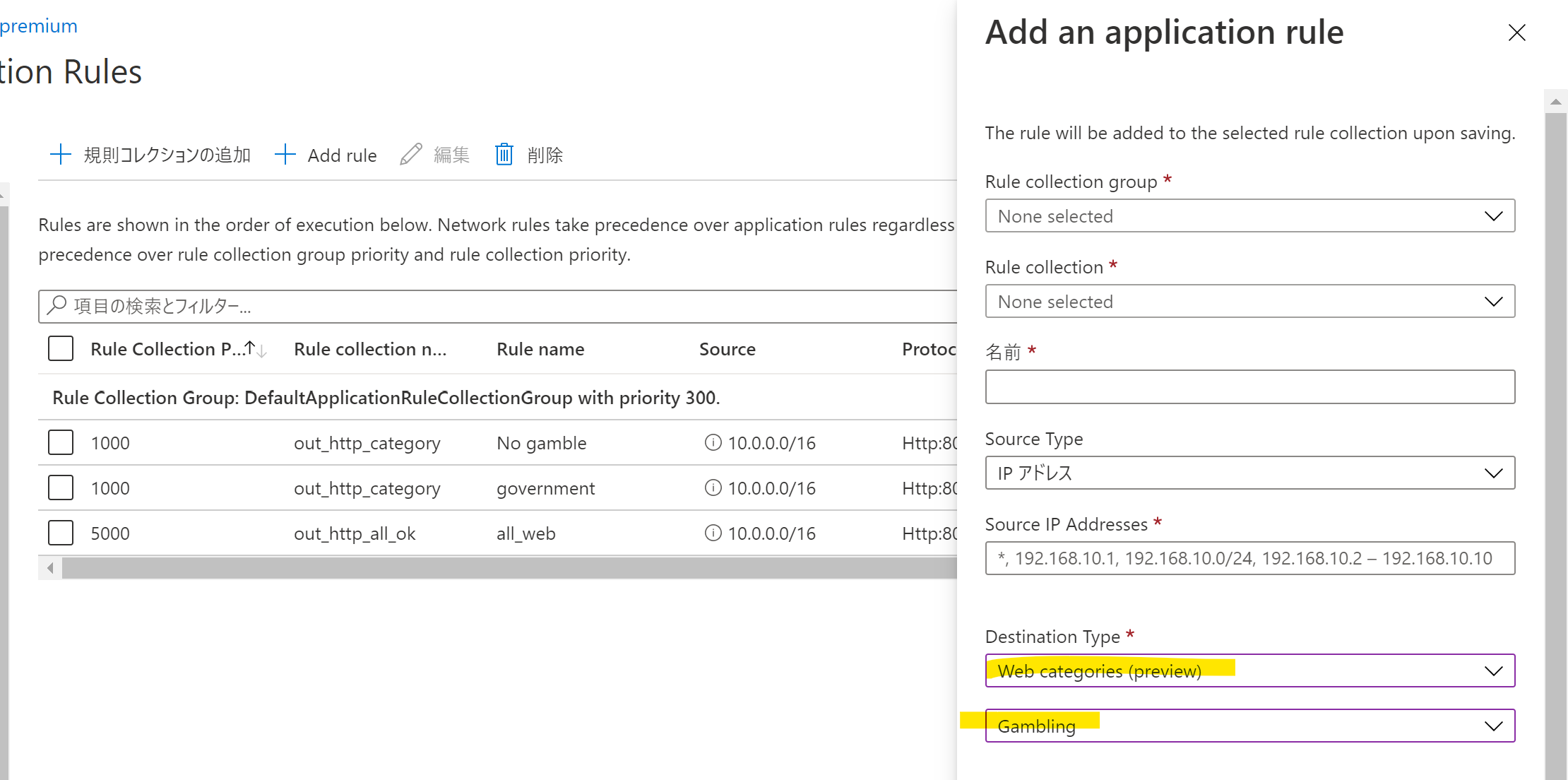Click the plus icon for 規則コレクションの追加
Image resolution: width=1568 pixels, height=780 pixels.
61,155
